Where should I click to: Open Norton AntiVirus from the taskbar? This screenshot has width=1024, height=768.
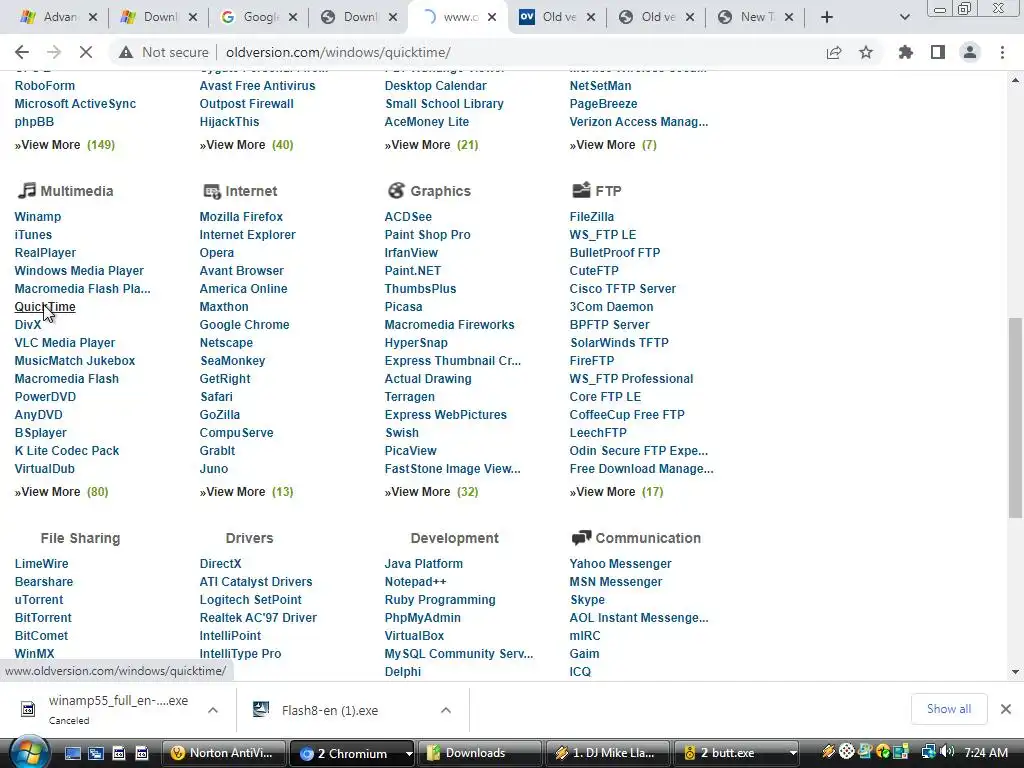[223, 753]
